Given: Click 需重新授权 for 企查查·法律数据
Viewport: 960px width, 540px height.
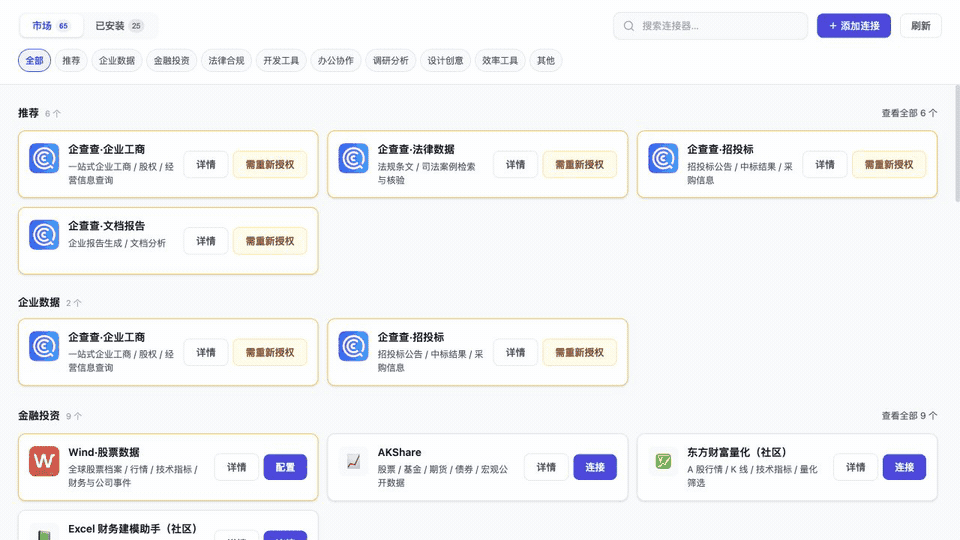Looking at the screenshot, I should pos(579,165).
